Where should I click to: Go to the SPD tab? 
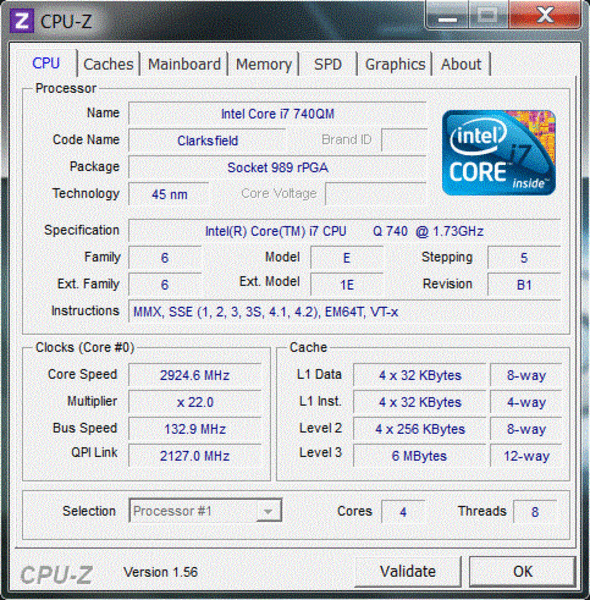pyautogui.click(x=328, y=64)
